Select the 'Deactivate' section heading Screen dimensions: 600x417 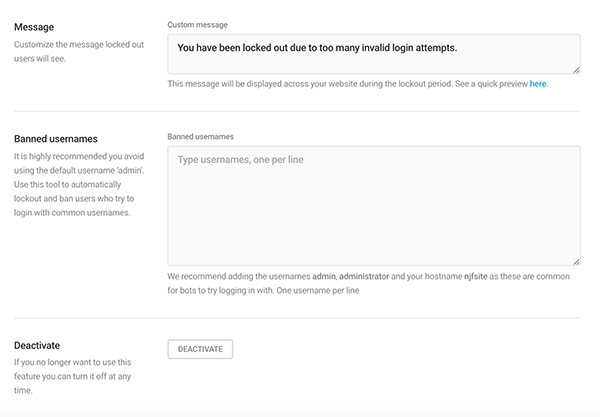tap(37, 345)
